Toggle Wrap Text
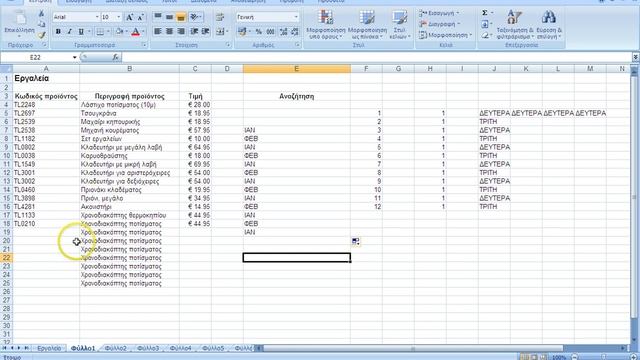The image size is (640, 360). [220, 17]
